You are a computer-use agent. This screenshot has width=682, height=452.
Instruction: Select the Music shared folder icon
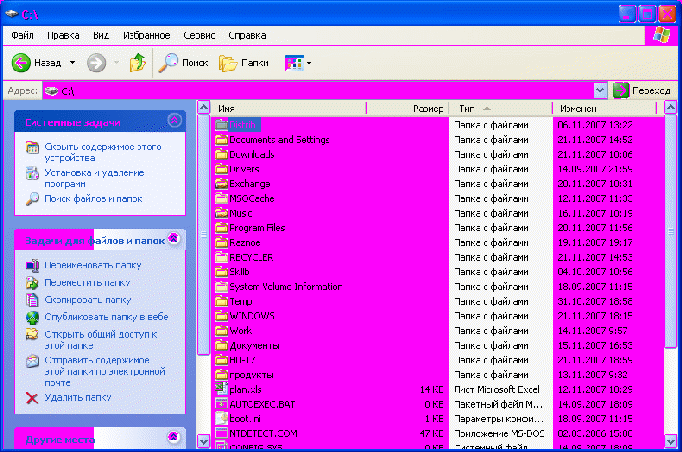coord(221,213)
